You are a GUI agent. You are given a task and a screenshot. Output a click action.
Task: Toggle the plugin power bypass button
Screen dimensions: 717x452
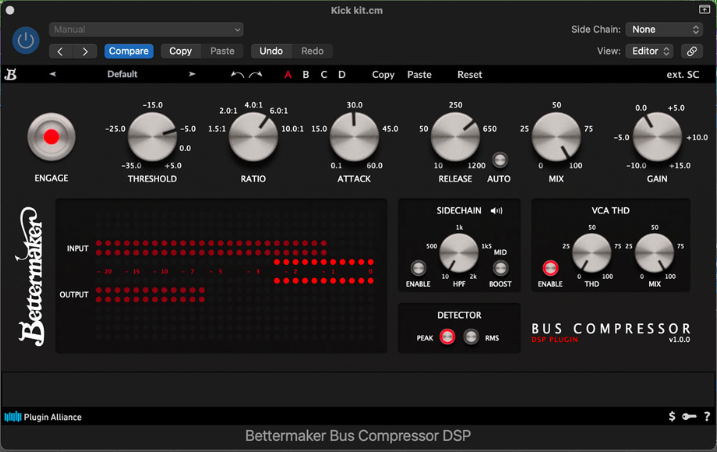(26, 41)
